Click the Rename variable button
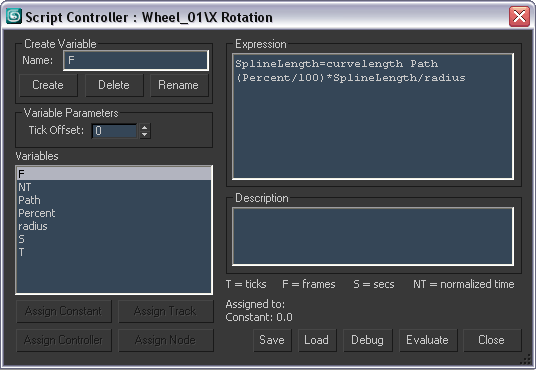Screen dimensions: 536x370 [179, 85]
